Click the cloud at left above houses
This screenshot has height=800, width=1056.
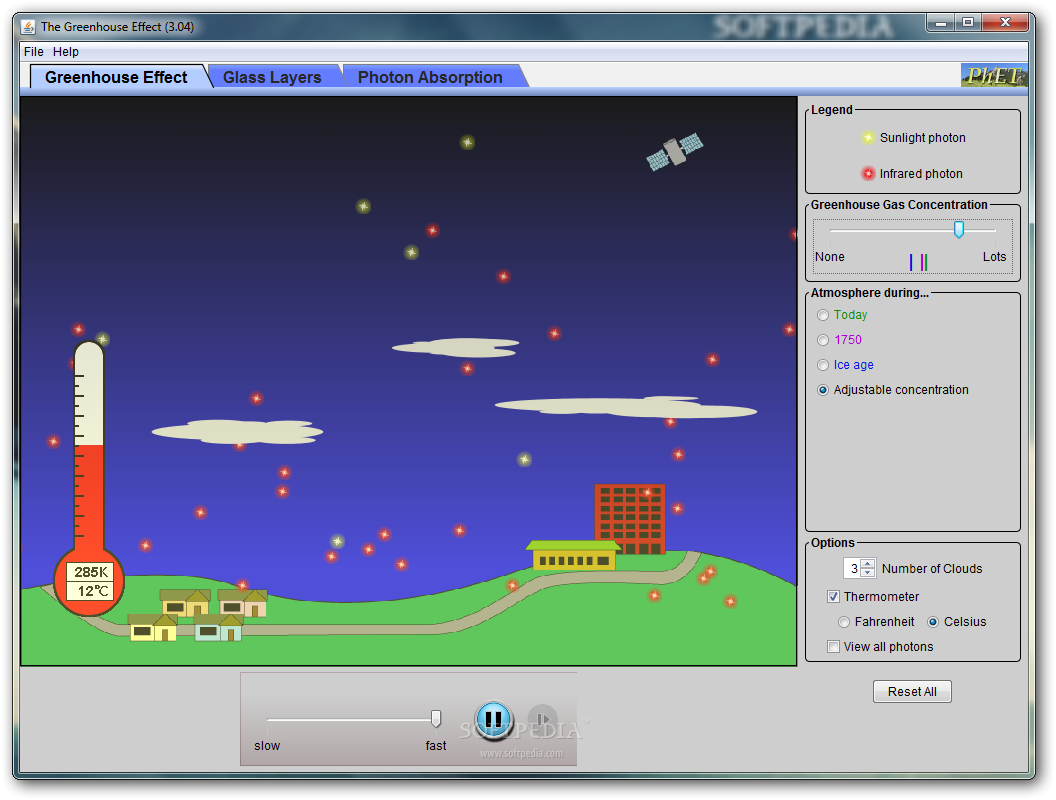click(237, 432)
